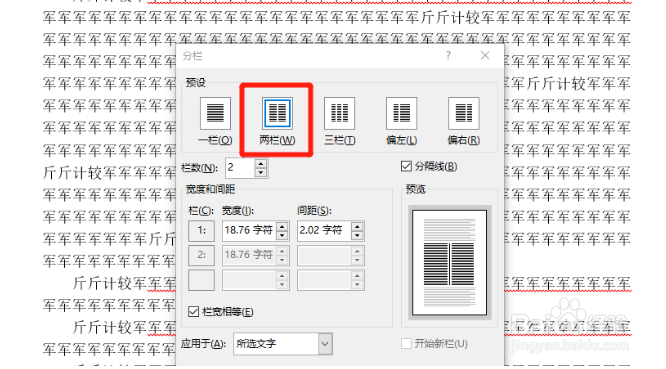Increase column 1 width with up arrow
The image size is (666, 369).
(x=282, y=226)
